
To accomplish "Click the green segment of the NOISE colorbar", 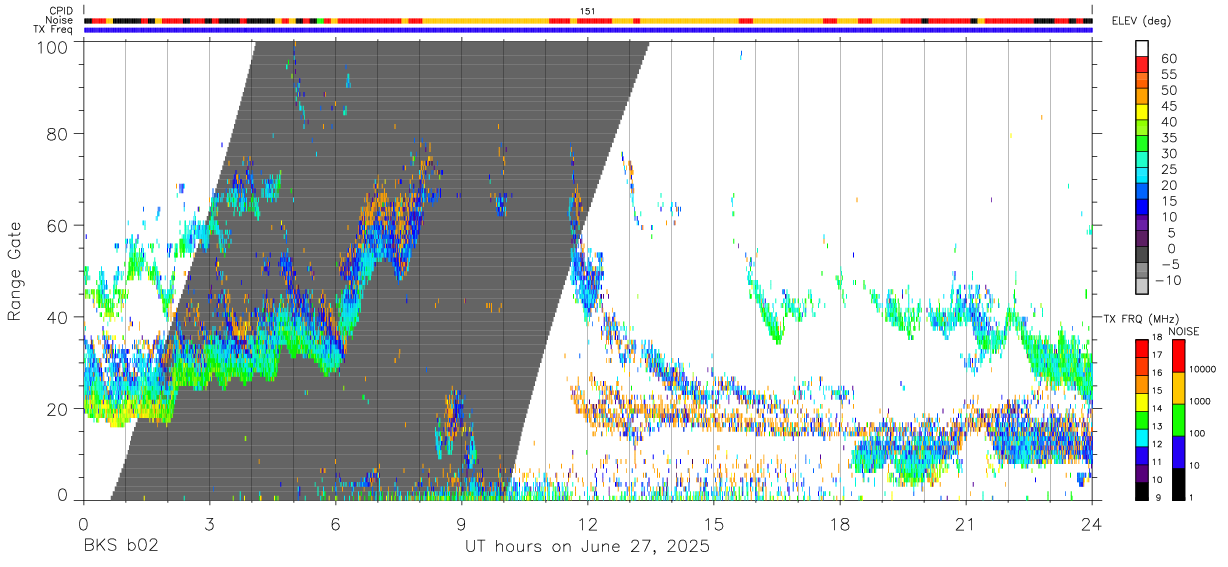I will click(x=1178, y=419).
